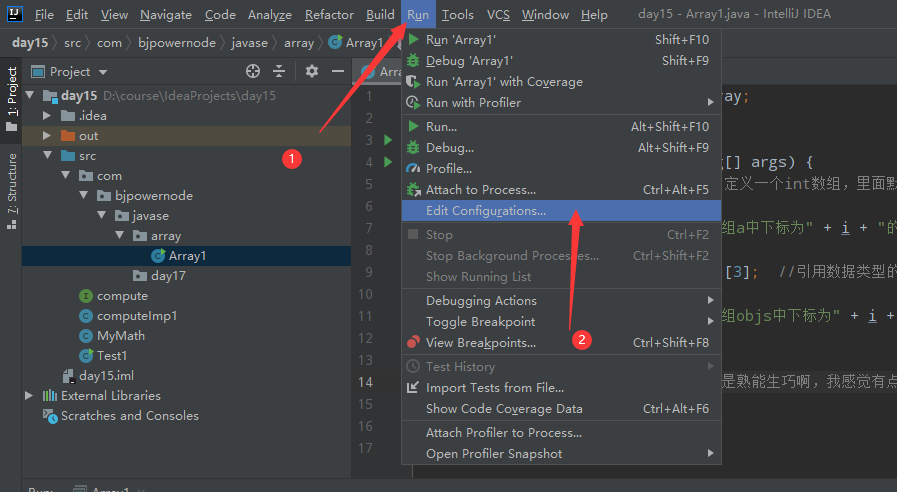897x492 pixels.
Task: Select Attach Profiler to Process...
Action: tap(561, 433)
